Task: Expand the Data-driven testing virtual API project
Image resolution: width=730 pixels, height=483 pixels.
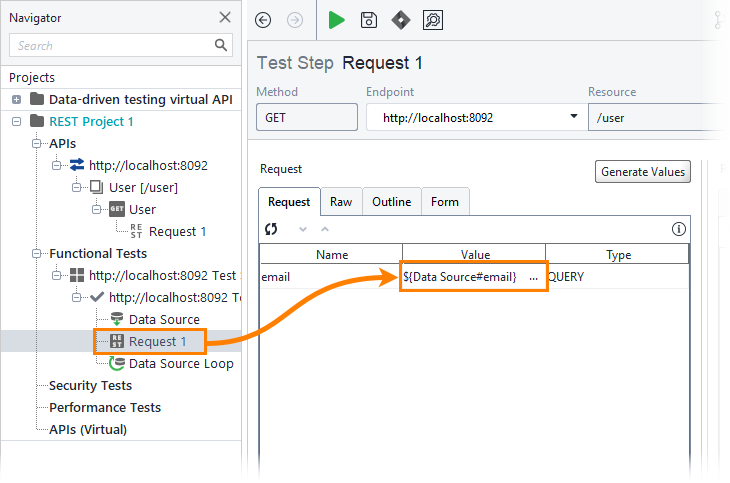Action: [16, 99]
